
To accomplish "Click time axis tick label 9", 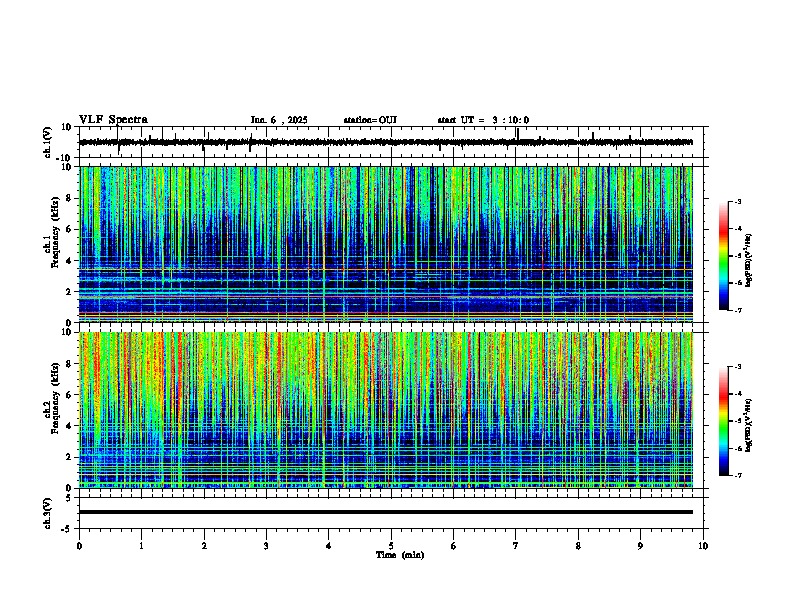I will (x=640, y=546).
